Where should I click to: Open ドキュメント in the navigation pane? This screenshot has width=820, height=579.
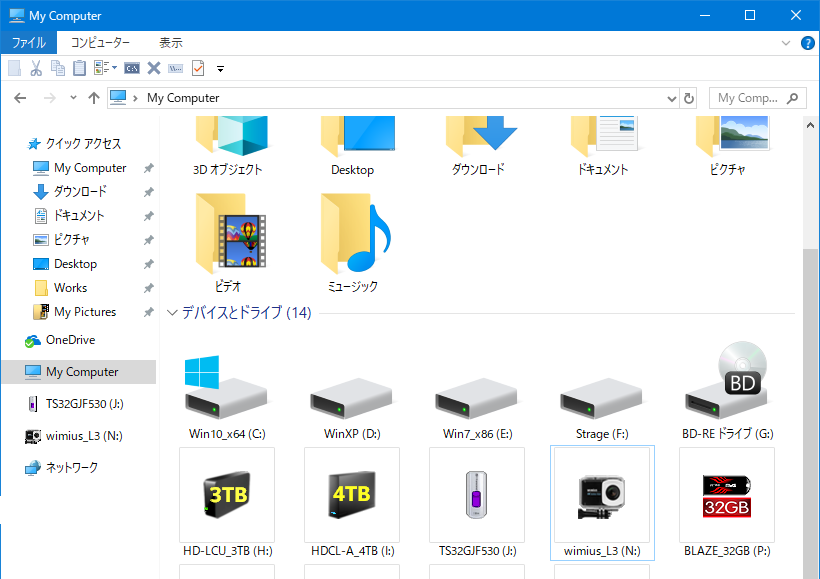[x=79, y=215]
